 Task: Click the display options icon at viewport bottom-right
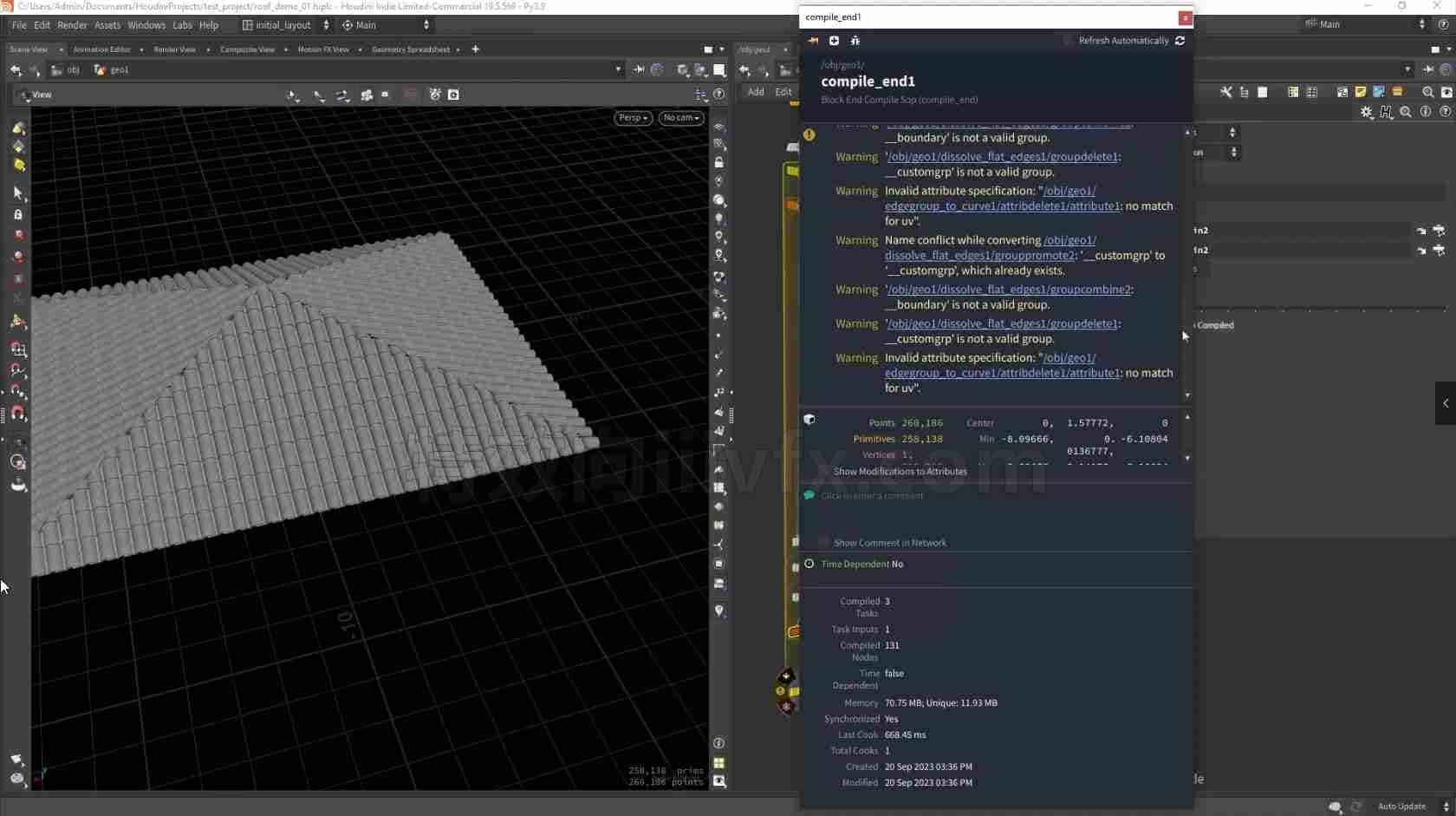(719, 781)
